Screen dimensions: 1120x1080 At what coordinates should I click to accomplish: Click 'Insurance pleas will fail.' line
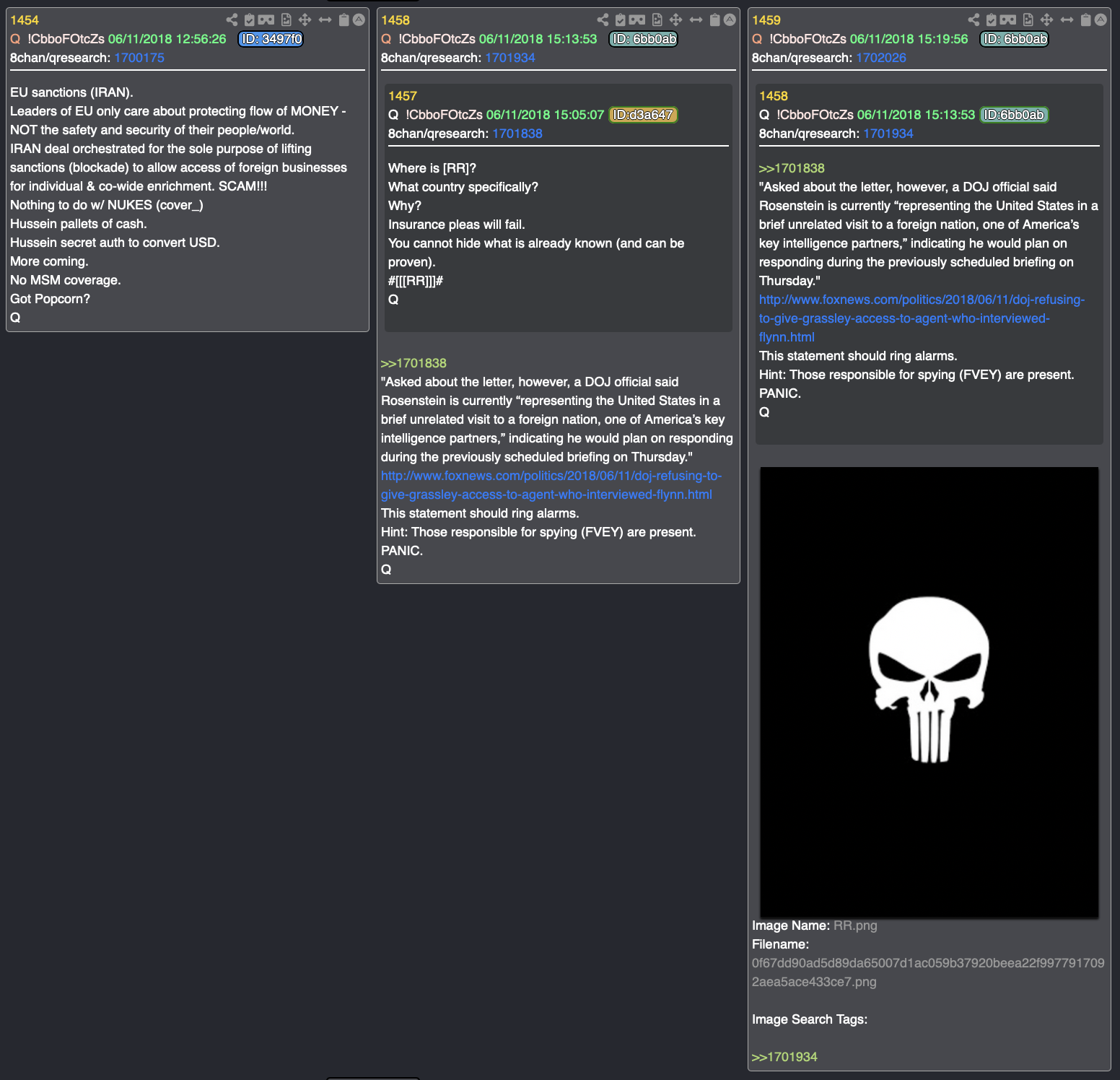tap(457, 225)
